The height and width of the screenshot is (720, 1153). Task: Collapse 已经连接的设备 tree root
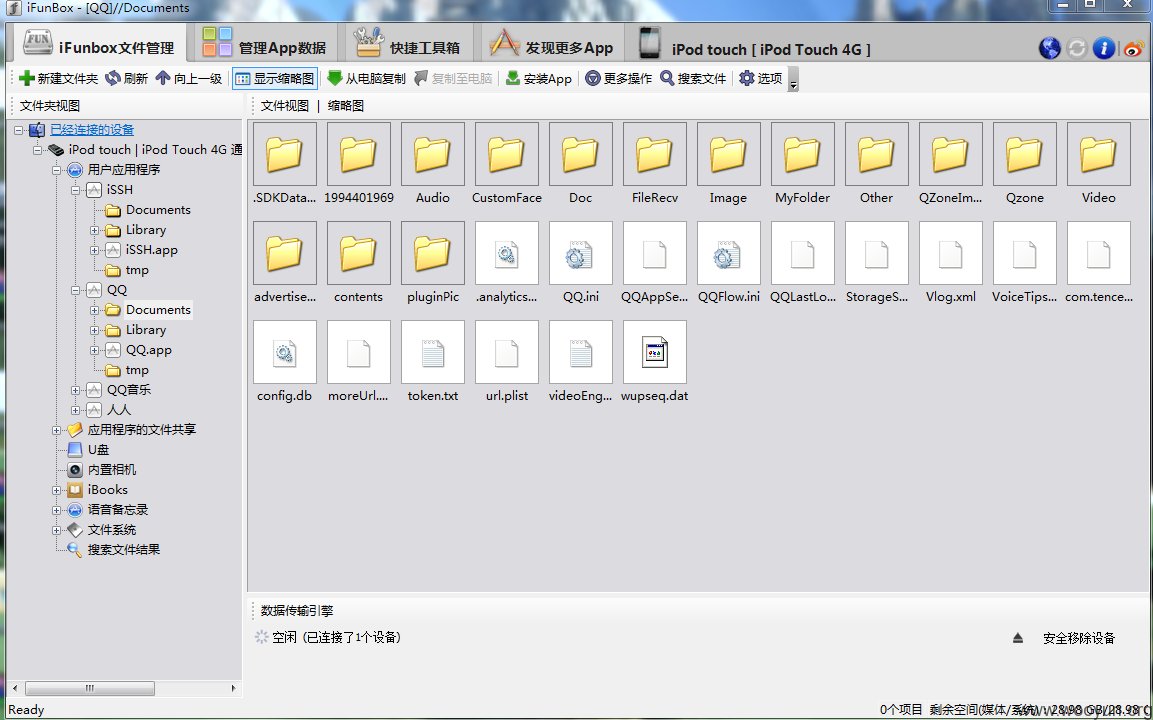tap(18, 130)
